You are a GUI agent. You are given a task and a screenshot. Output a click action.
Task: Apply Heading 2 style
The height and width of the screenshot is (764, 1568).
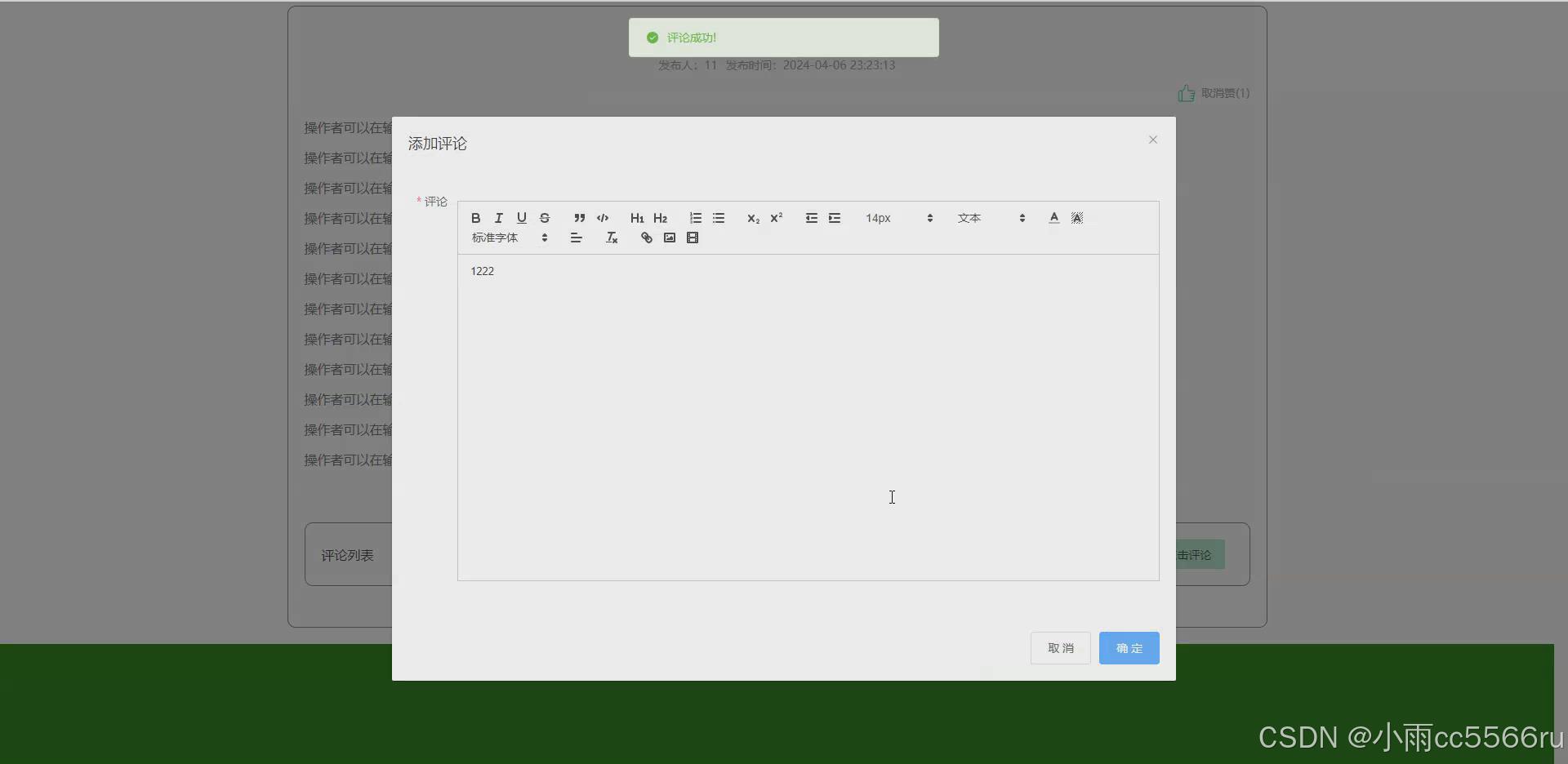coord(661,218)
